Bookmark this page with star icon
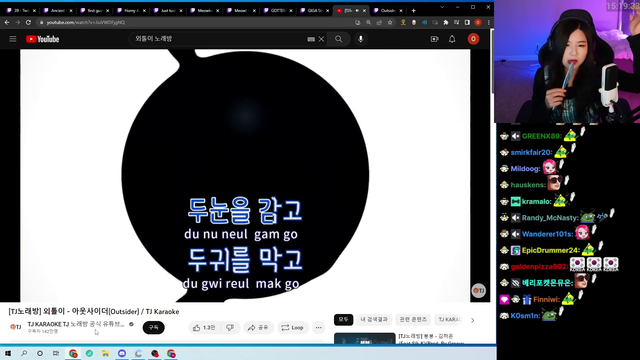Screen dimensions: 640x360 pyautogui.click(x=390, y=22)
